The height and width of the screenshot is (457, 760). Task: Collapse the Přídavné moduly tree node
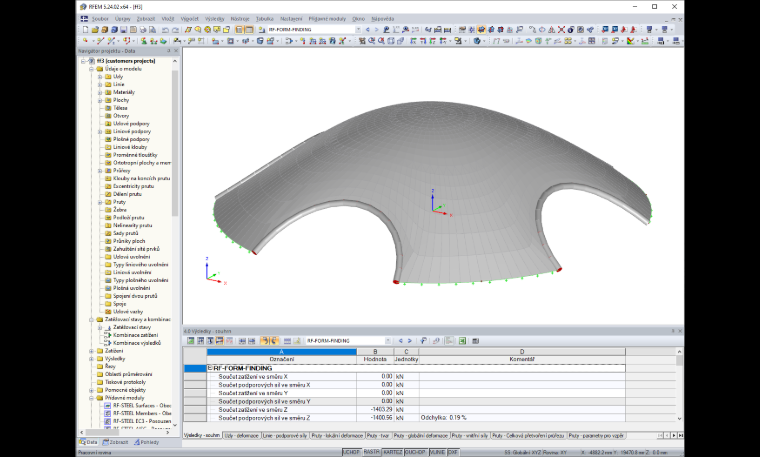pyautogui.click(x=91, y=397)
